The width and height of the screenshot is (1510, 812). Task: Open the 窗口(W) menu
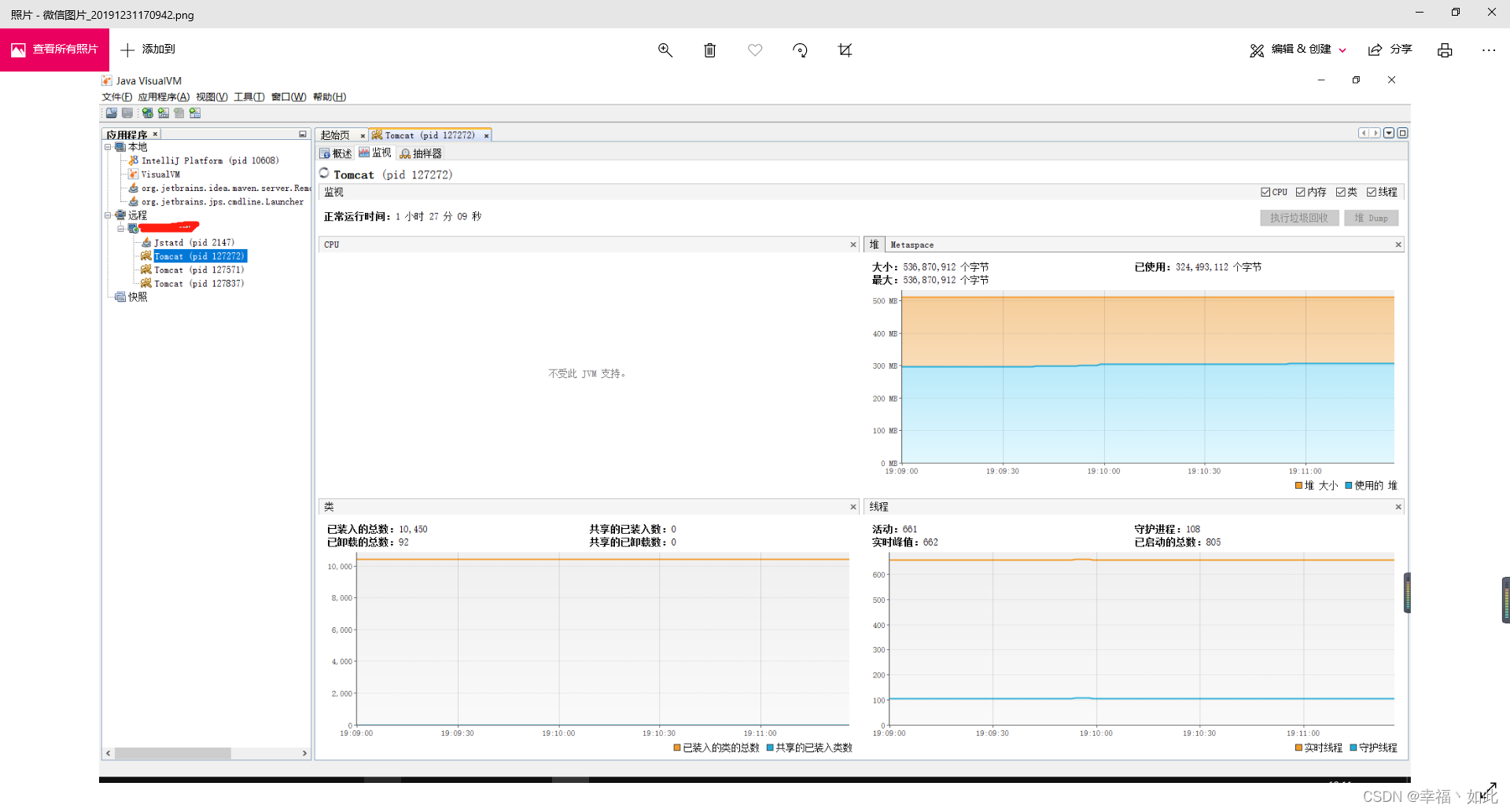click(289, 97)
